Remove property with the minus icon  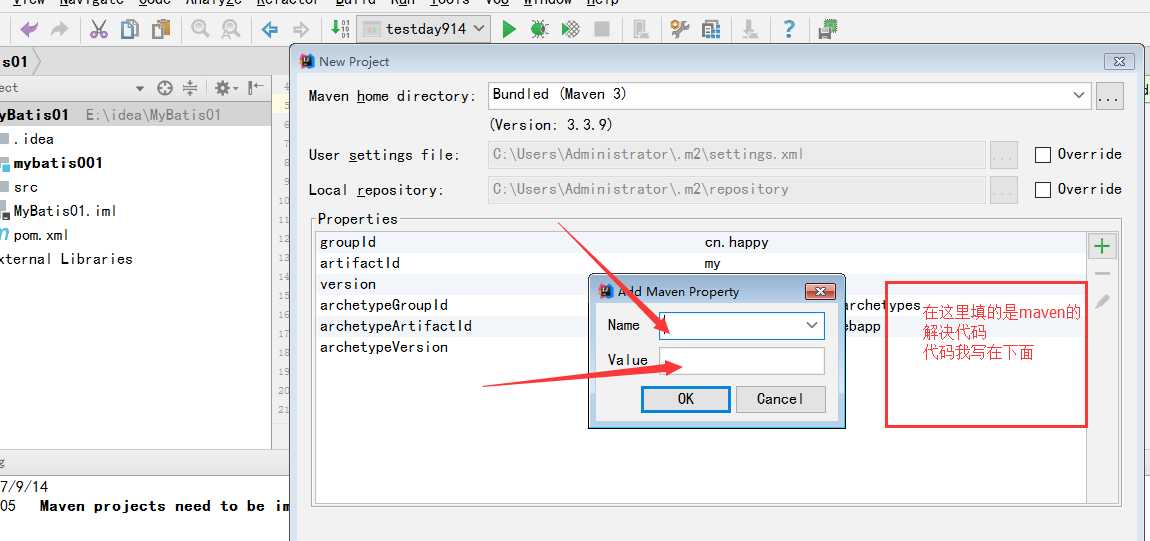[x=1102, y=273]
